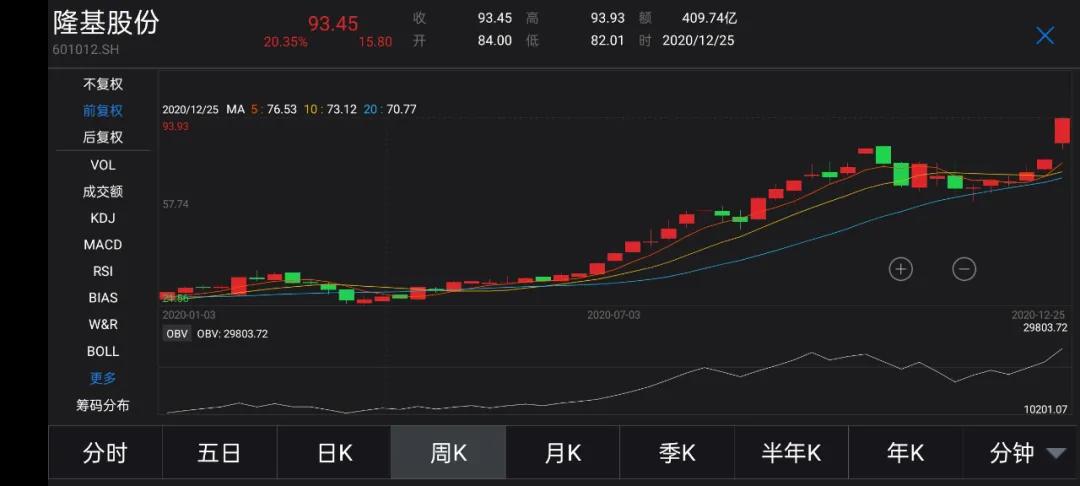
Task: Switch to the 月K tab
Action: tap(563, 453)
